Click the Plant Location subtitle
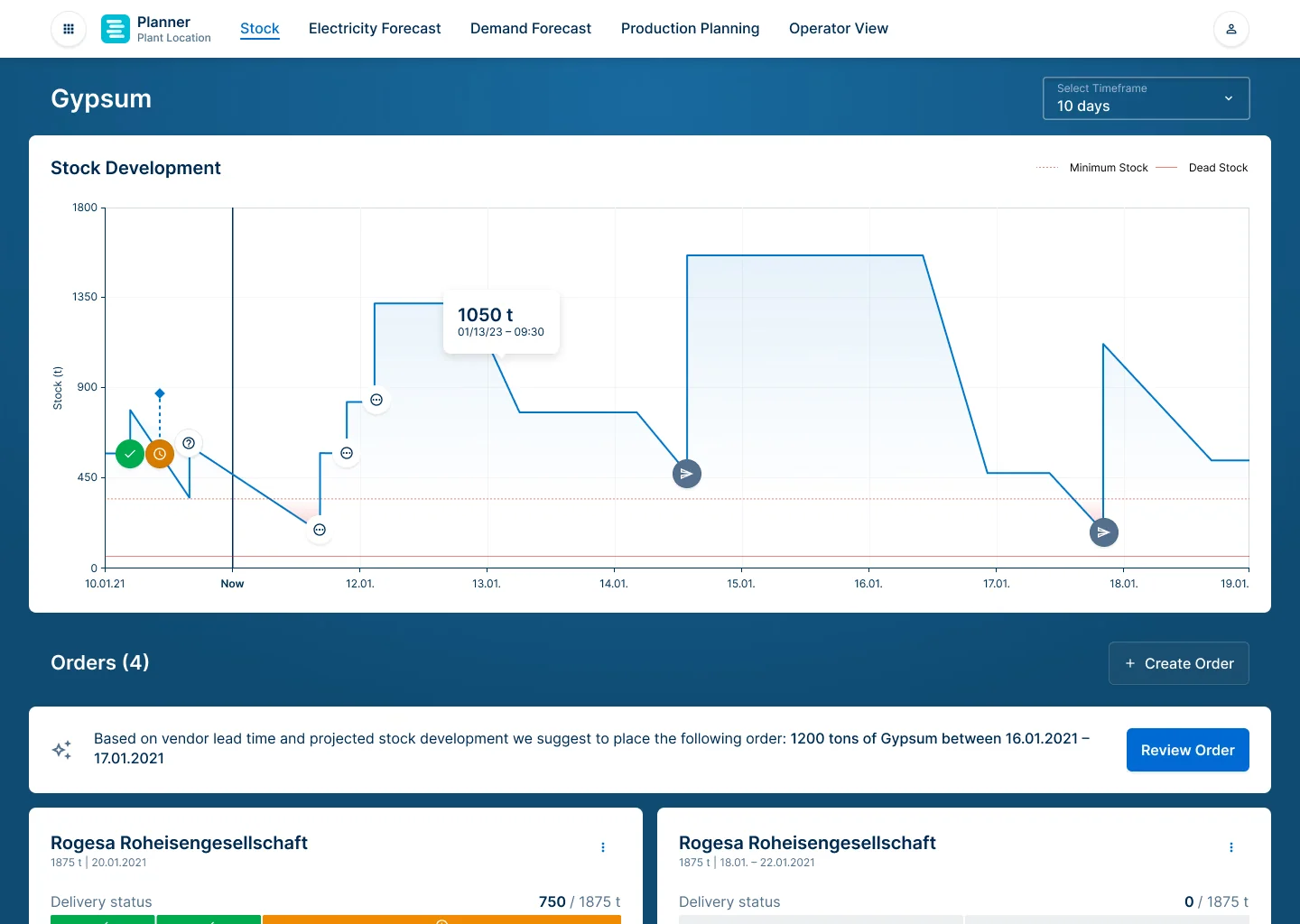Image resolution: width=1300 pixels, height=924 pixels. pyautogui.click(x=174, y=38)
